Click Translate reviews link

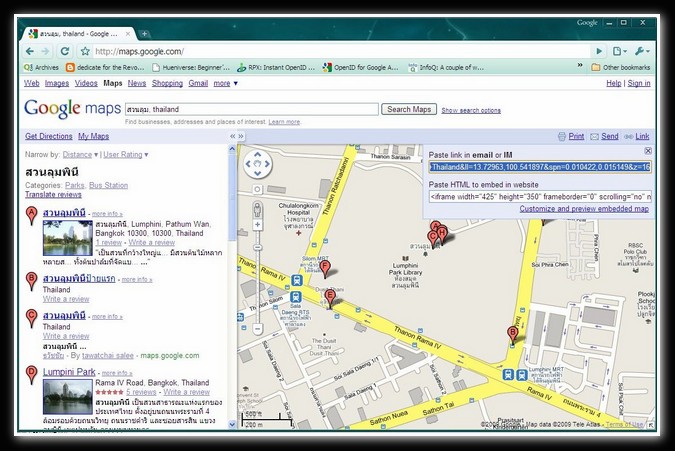(x=53, y=195)
